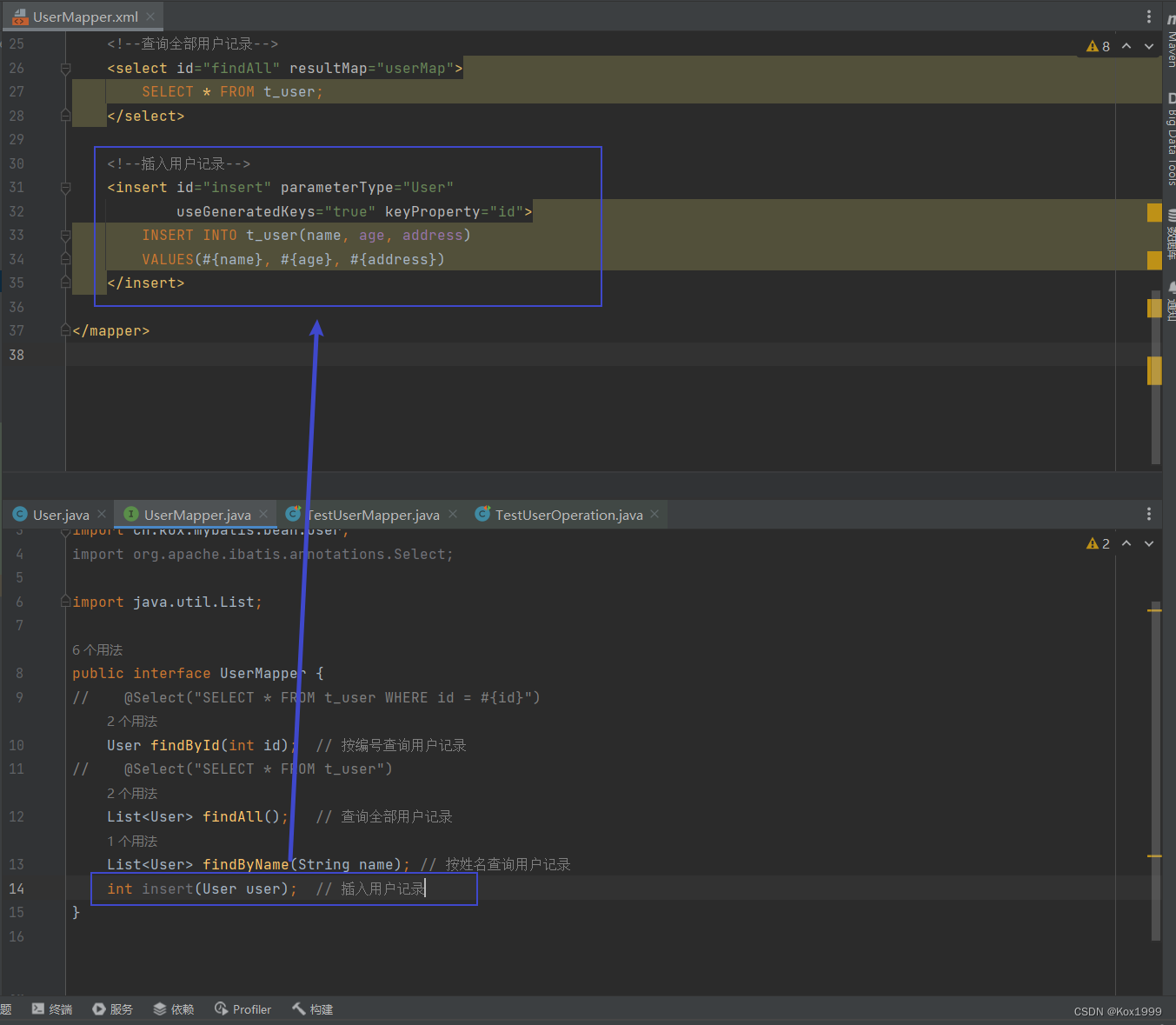Click the warning stripe marker beside line 32
This screenshot has height=1025, width=1176.
(1154, 212)
